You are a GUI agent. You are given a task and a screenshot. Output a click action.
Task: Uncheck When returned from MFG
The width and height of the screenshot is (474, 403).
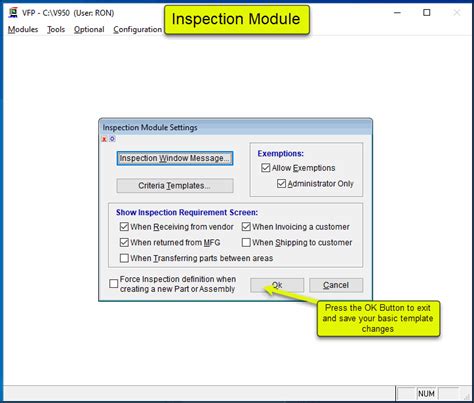(124, 242)
